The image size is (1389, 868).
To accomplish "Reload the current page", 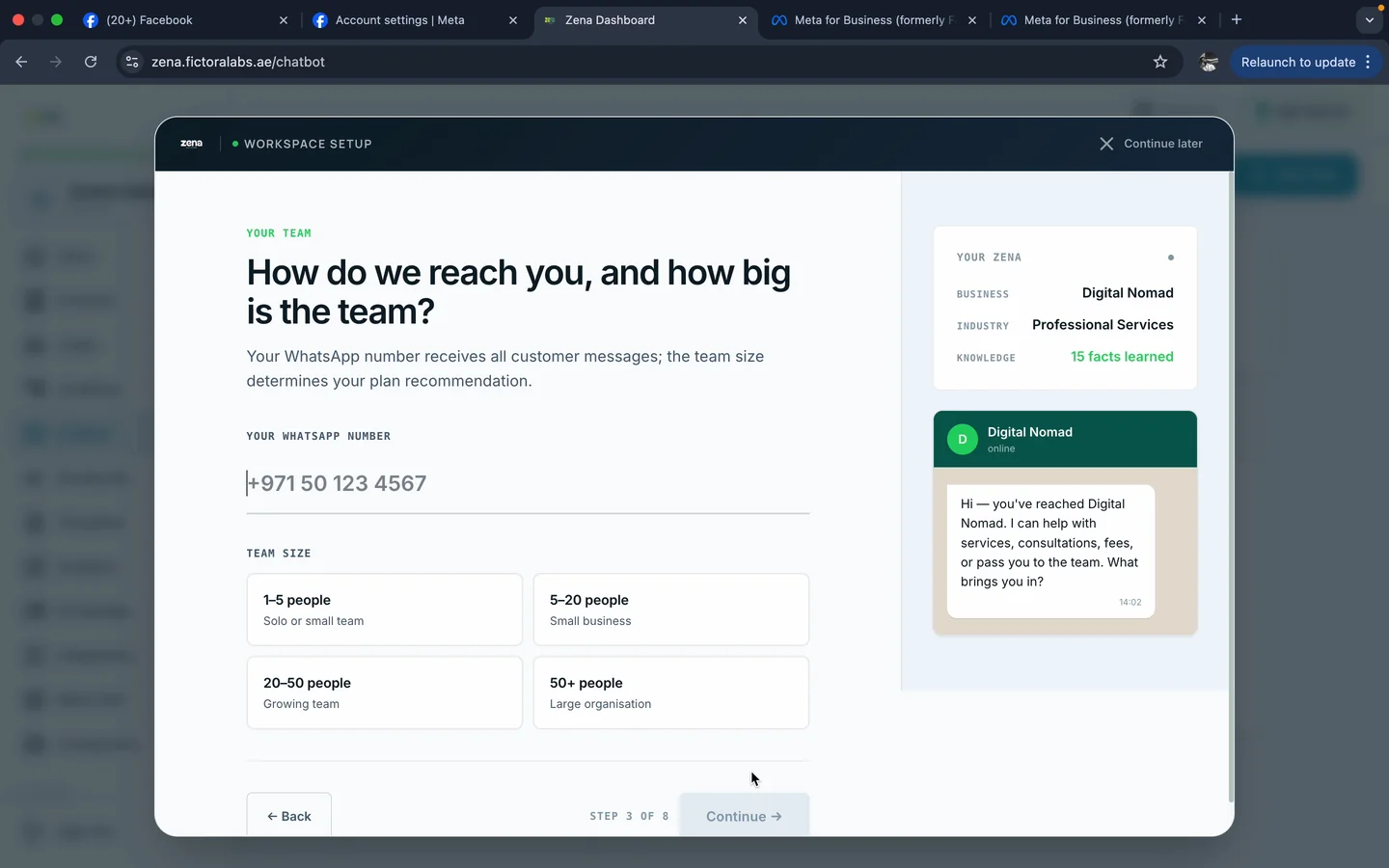I will [91, 62].
